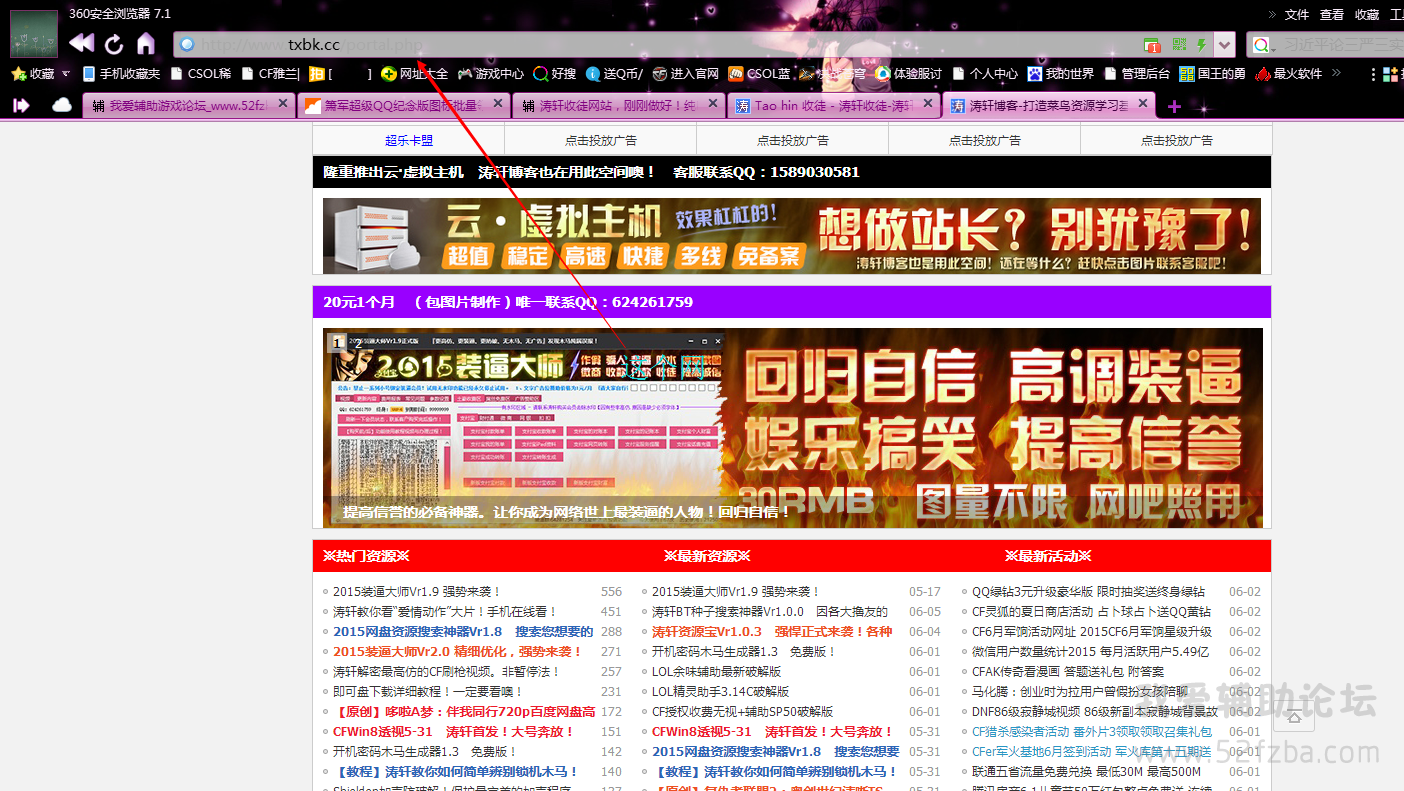Close the 我爱辅助游戏论坛 tab
This screenshot has height=791, width=1404.
click(x=283, y=103)
